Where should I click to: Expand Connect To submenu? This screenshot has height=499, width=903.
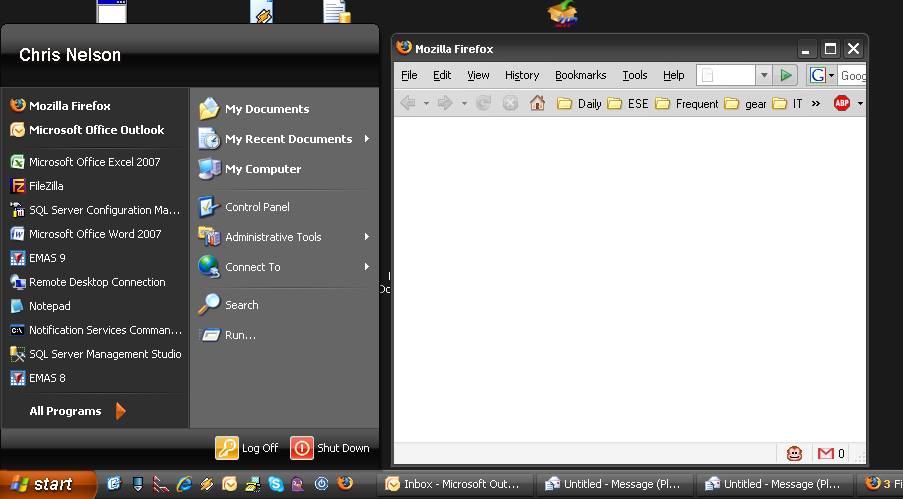point(284,267)
